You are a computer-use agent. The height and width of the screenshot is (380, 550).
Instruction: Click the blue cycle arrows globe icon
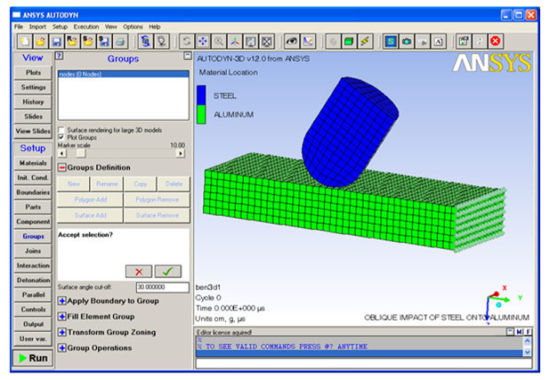pyautogui.click(x=146, y=41)
